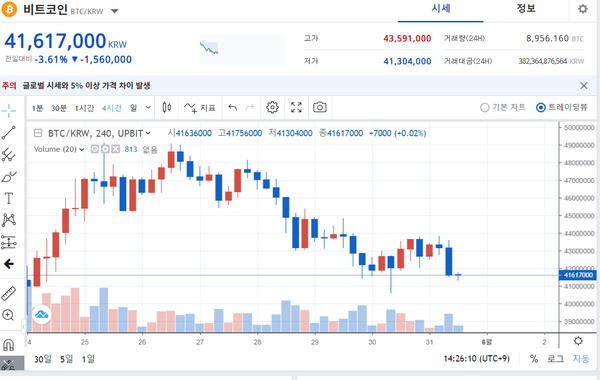Screen dimensions: 600x380
Task: Select the 트레이딩뷰 radio option
Action: 561,108
